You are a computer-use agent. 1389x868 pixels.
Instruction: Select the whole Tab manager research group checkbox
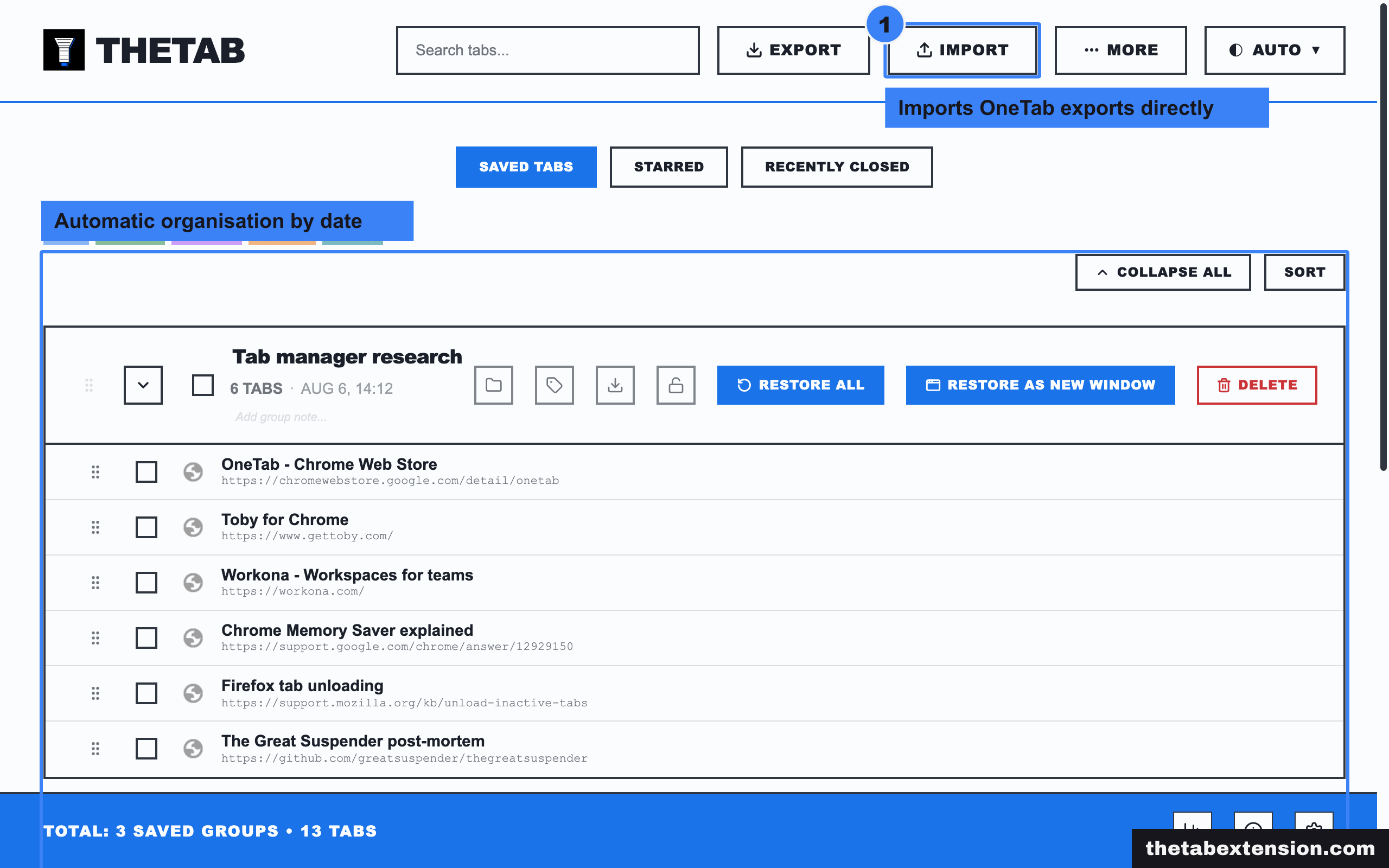click(202, 385)
